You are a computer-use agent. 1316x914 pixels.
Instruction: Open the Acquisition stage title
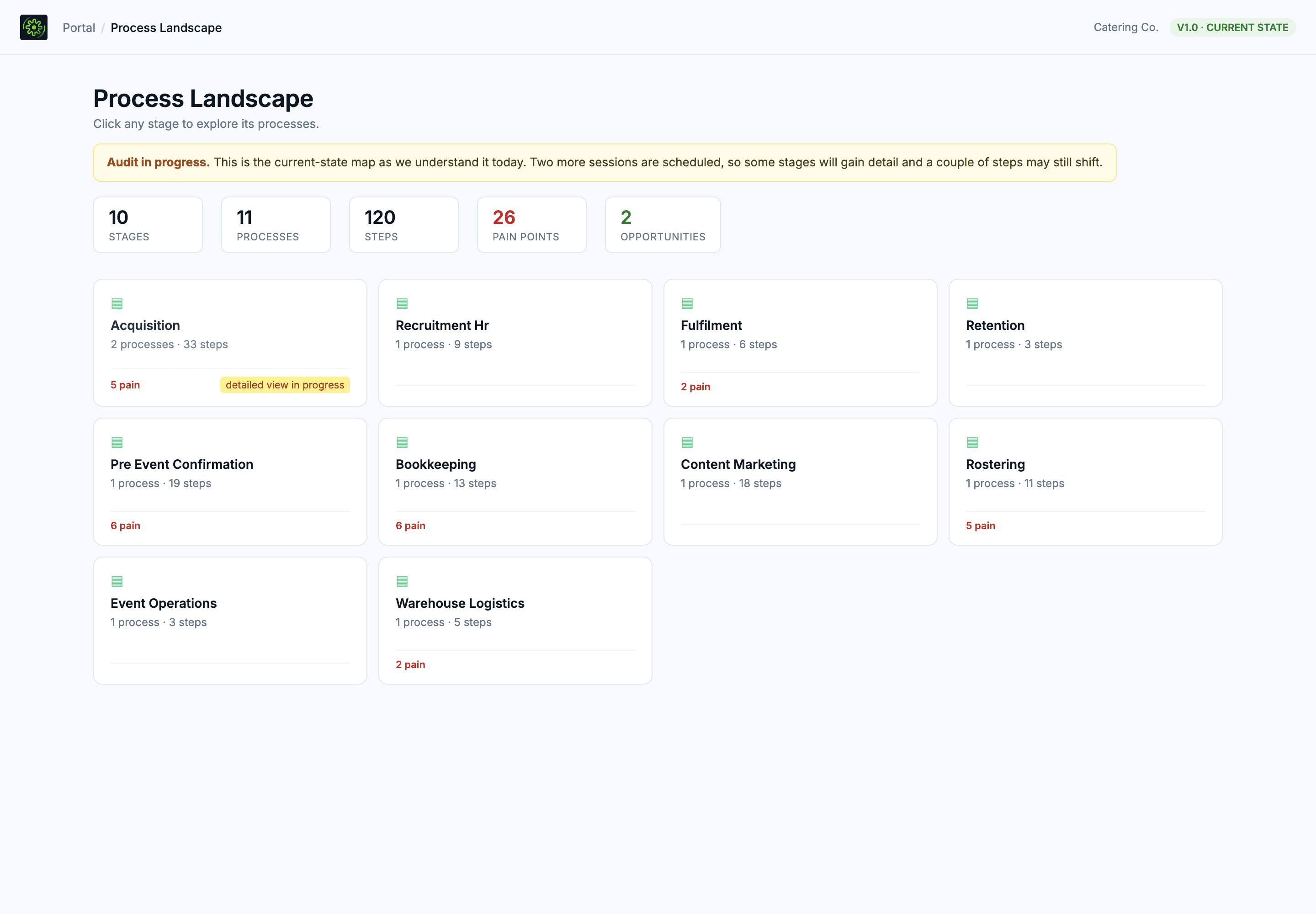pyautogui.click(x=145, y=325)
